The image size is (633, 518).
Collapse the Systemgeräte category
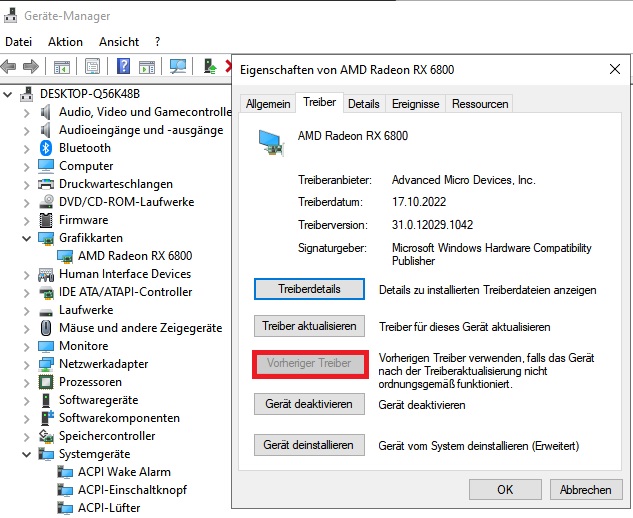click(x=26, y=454)
